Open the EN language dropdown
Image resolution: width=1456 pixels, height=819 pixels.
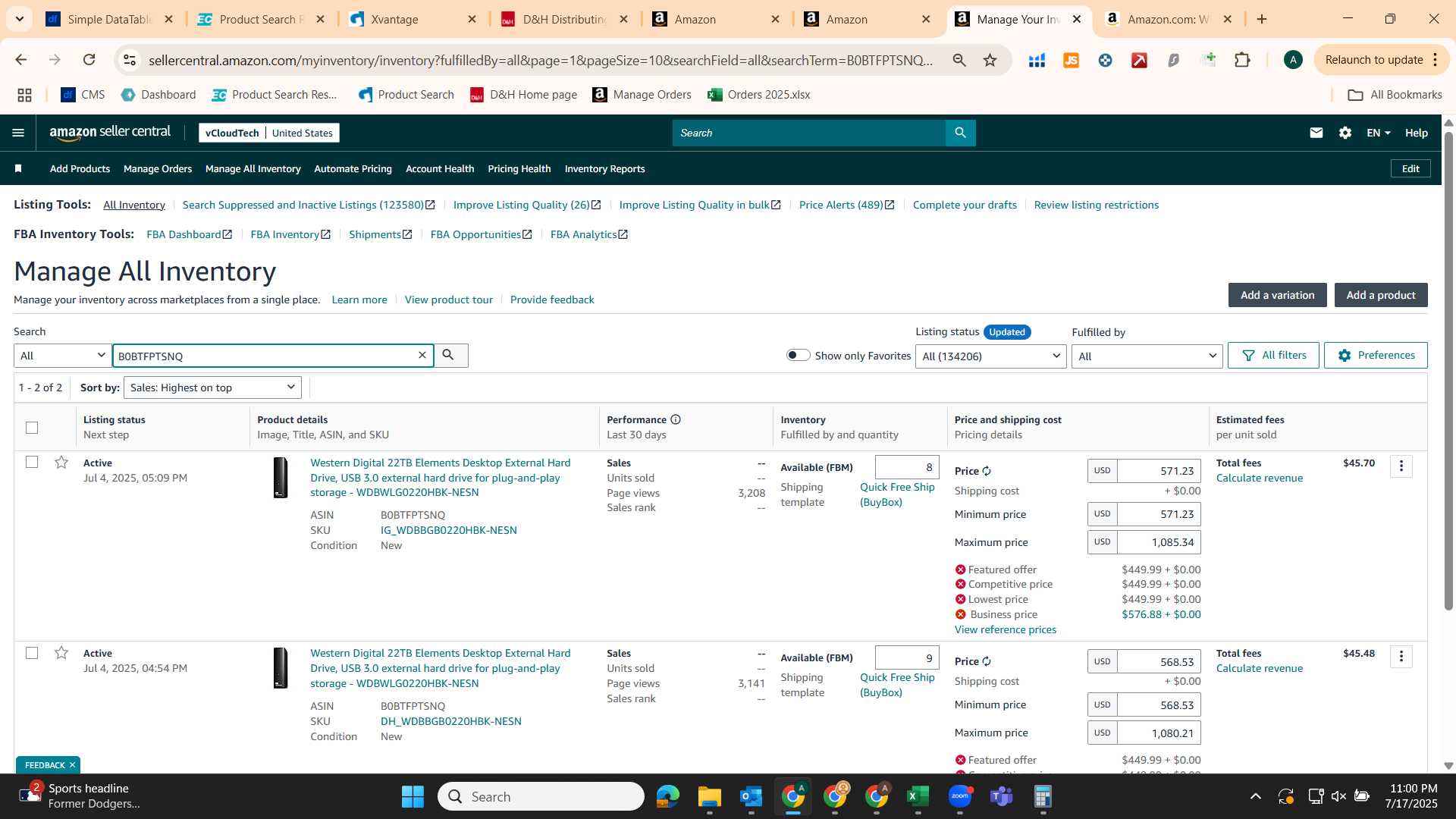click(x=1379, y=133)
